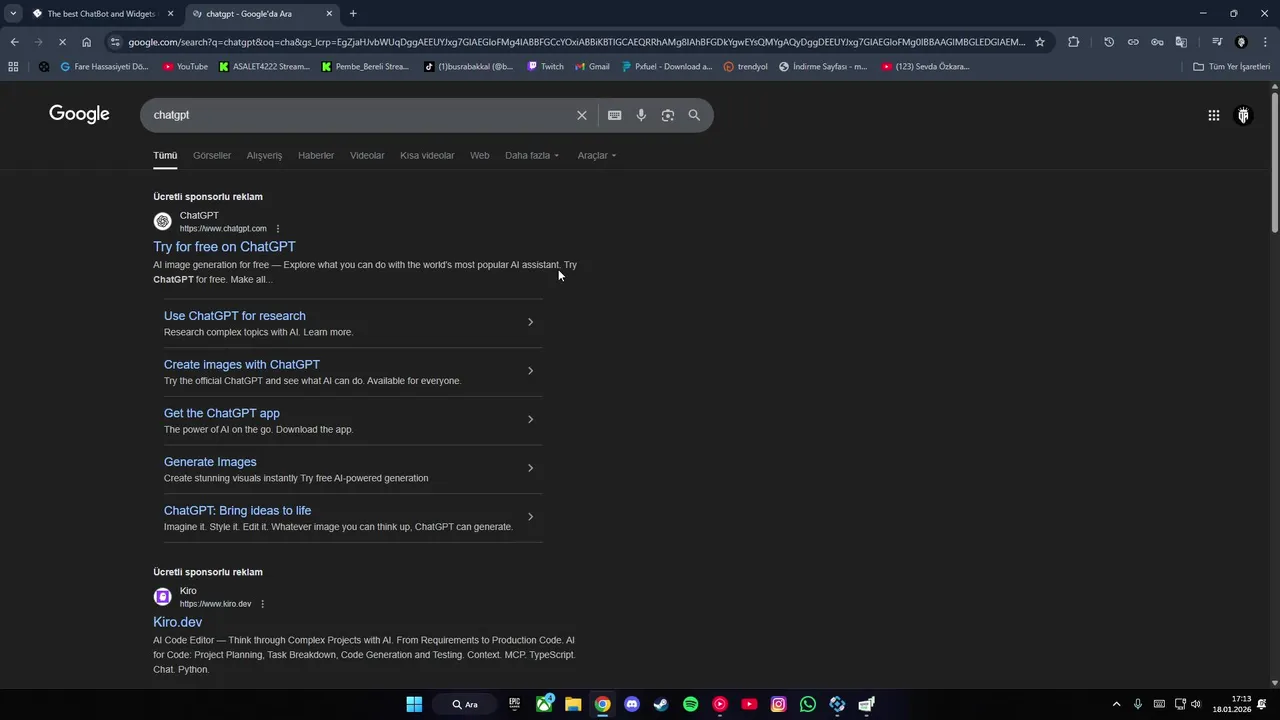Open the "Create images with ChatGPT" sitelink
The image size is (1280, 720).
[x=242, y=365]
